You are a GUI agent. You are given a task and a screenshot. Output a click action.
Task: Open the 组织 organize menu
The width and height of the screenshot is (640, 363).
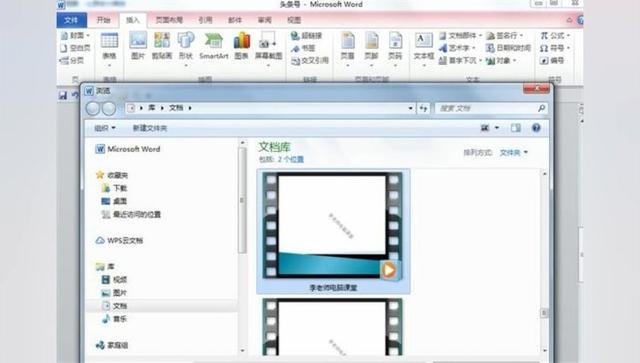(x=105, y=128)
